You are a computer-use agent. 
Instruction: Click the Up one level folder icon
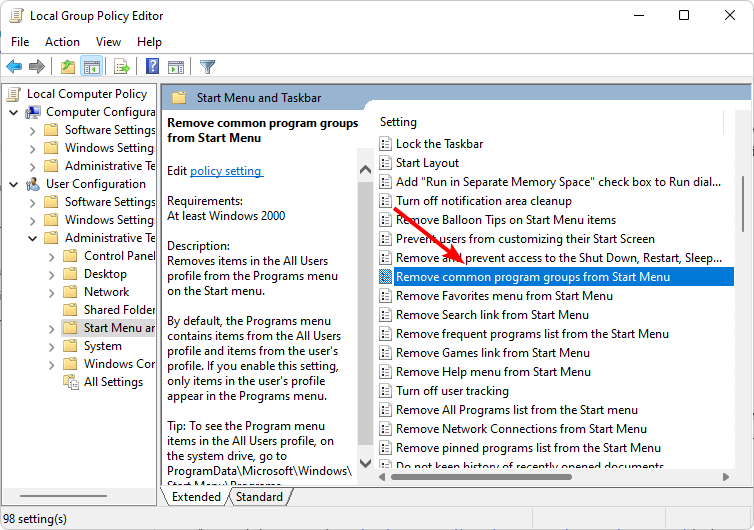[x=67, y=67]
